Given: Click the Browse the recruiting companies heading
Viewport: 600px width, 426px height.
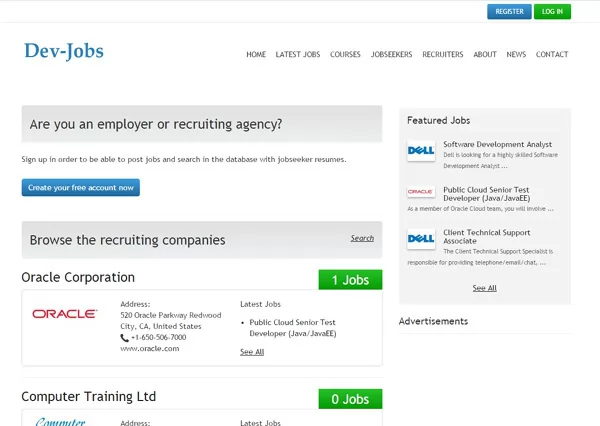Looking at the screenshot, I should tap(127, 240).
